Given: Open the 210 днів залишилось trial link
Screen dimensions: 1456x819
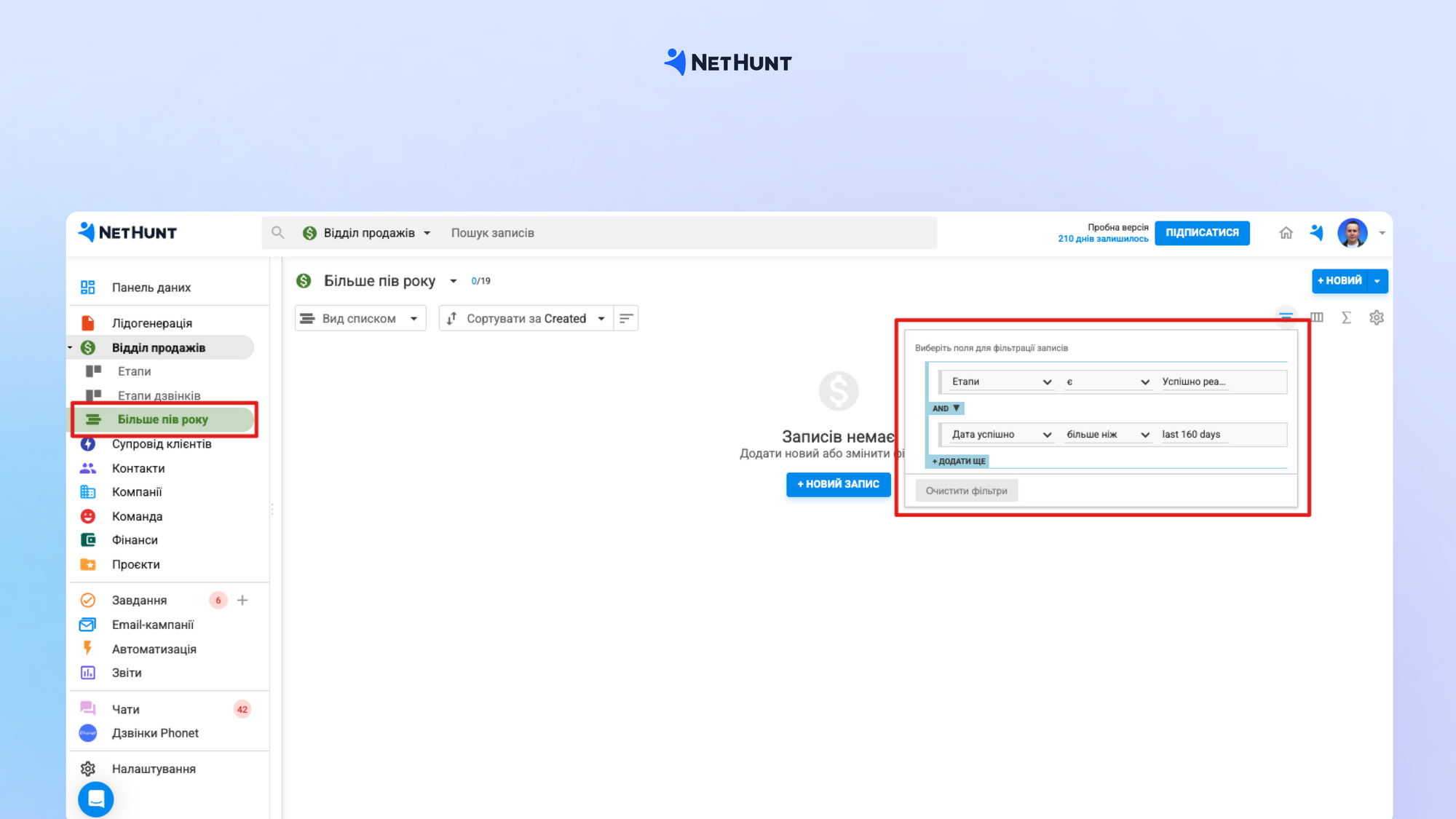Looking at the screenshot, I should 1103,239.
